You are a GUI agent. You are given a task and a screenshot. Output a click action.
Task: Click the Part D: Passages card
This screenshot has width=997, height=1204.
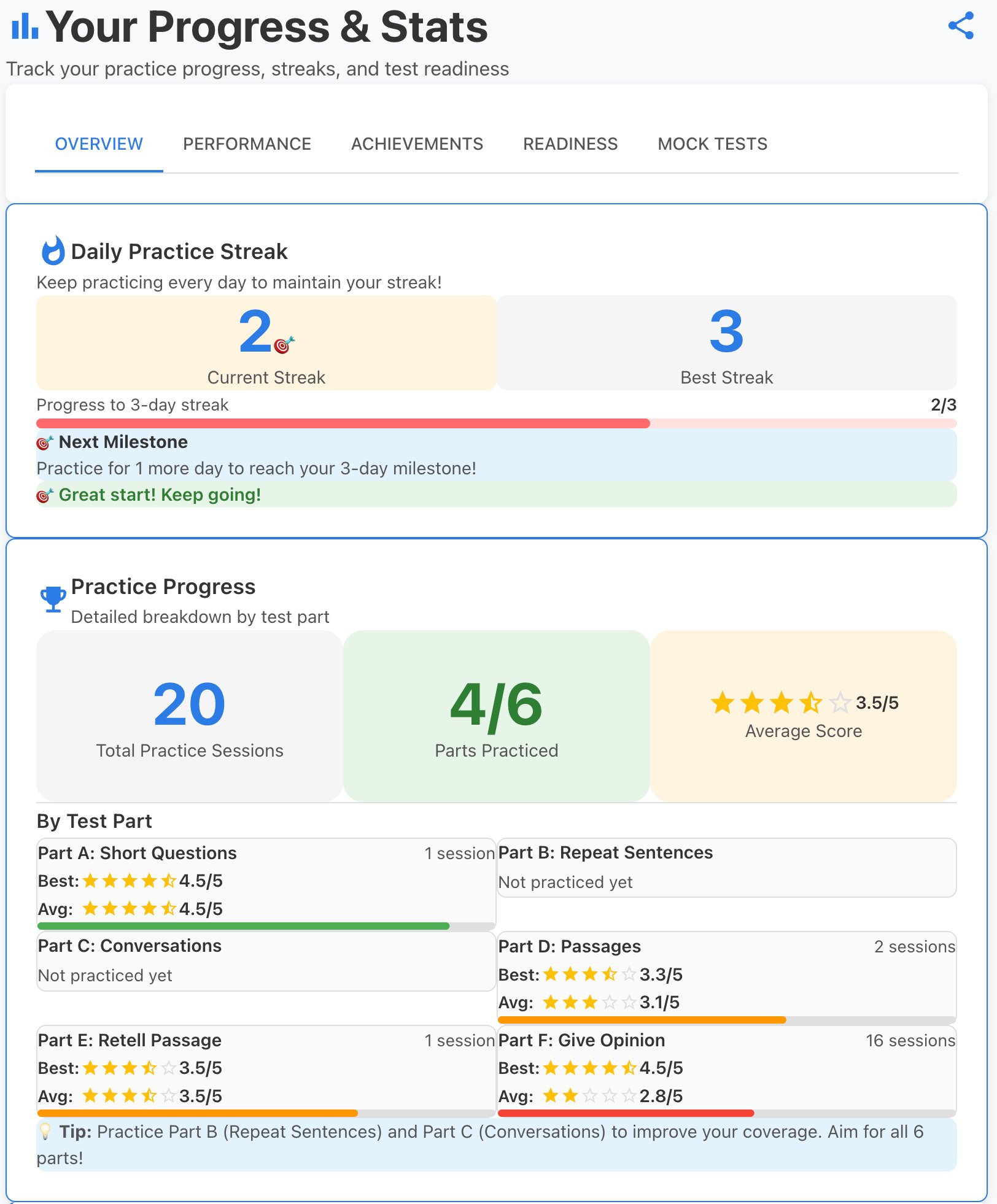click(x=728, y=976)
